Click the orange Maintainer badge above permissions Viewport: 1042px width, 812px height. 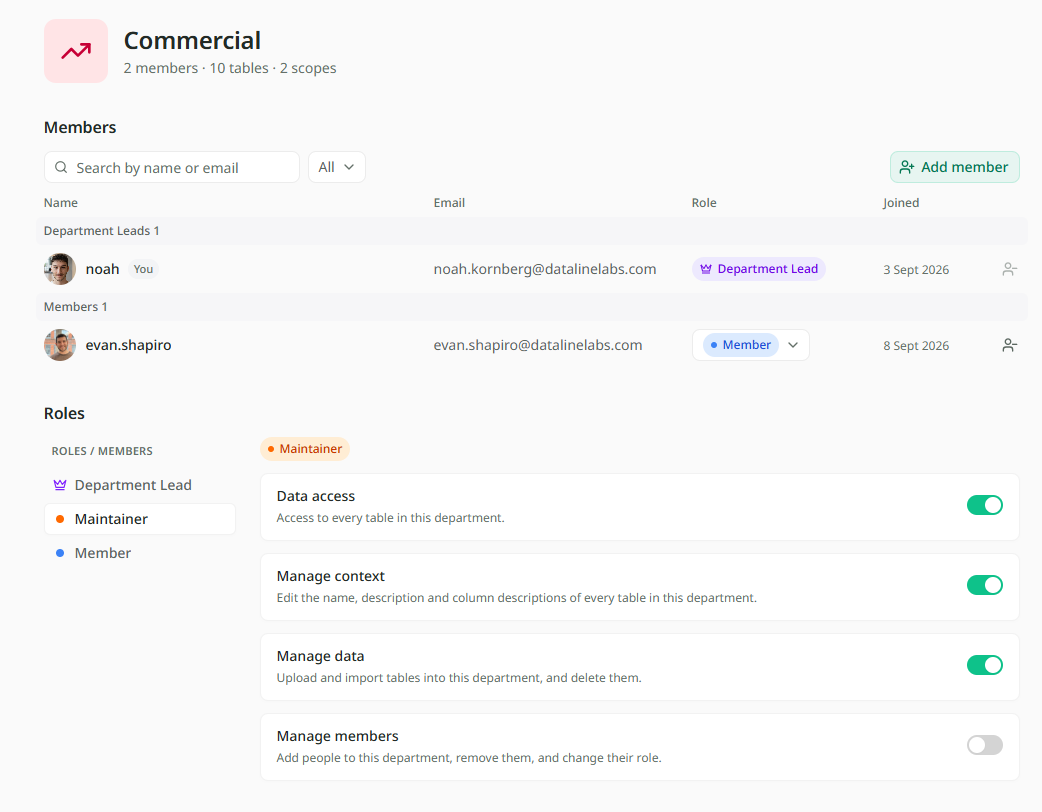[305, 449]
